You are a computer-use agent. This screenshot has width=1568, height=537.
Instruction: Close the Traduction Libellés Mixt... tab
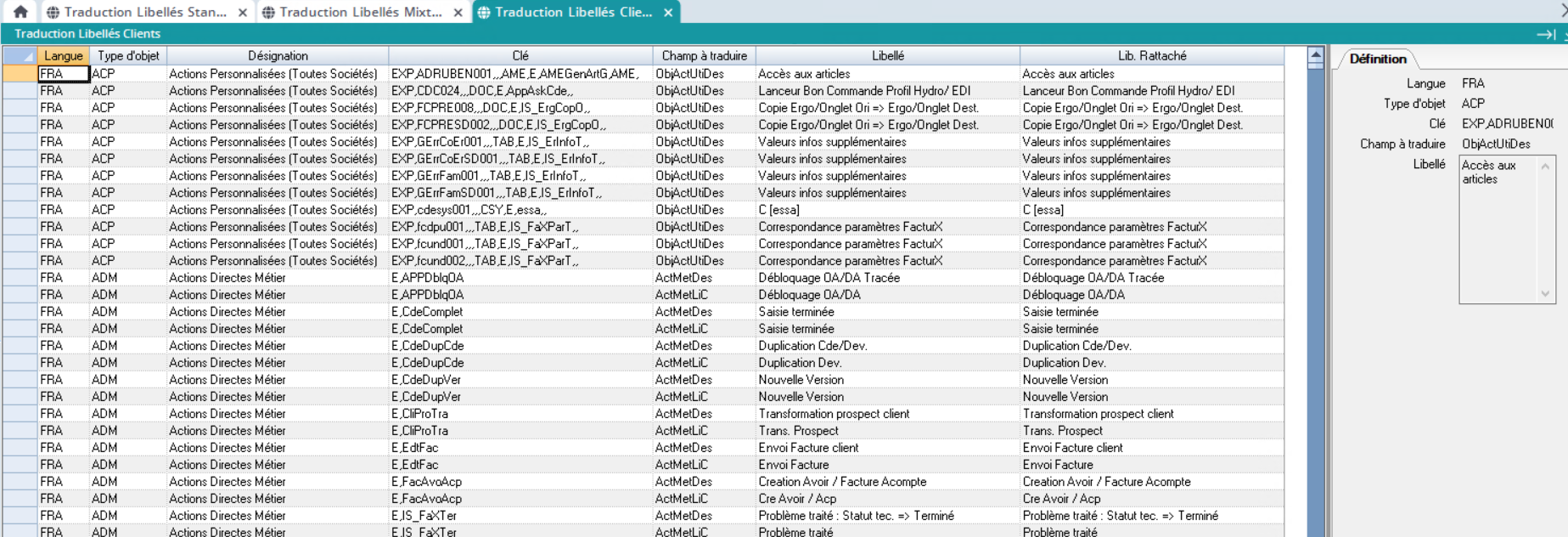[x=458, y=13]
